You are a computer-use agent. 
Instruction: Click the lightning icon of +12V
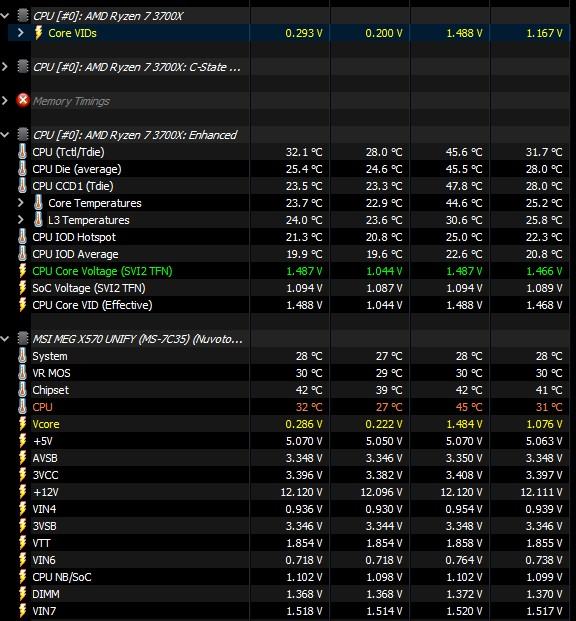click(23, 492)
